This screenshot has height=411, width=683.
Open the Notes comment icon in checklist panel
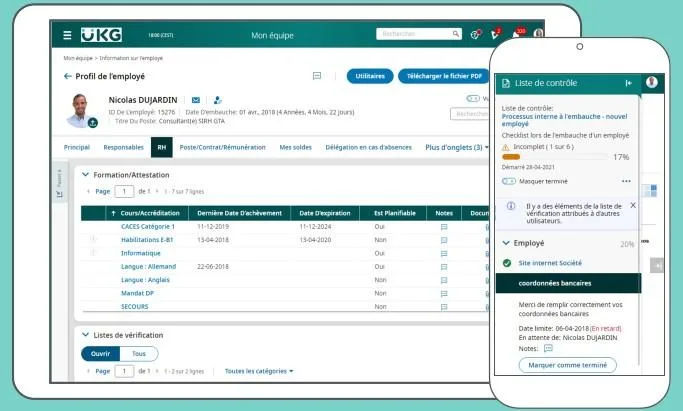click(x=548, y=348)
